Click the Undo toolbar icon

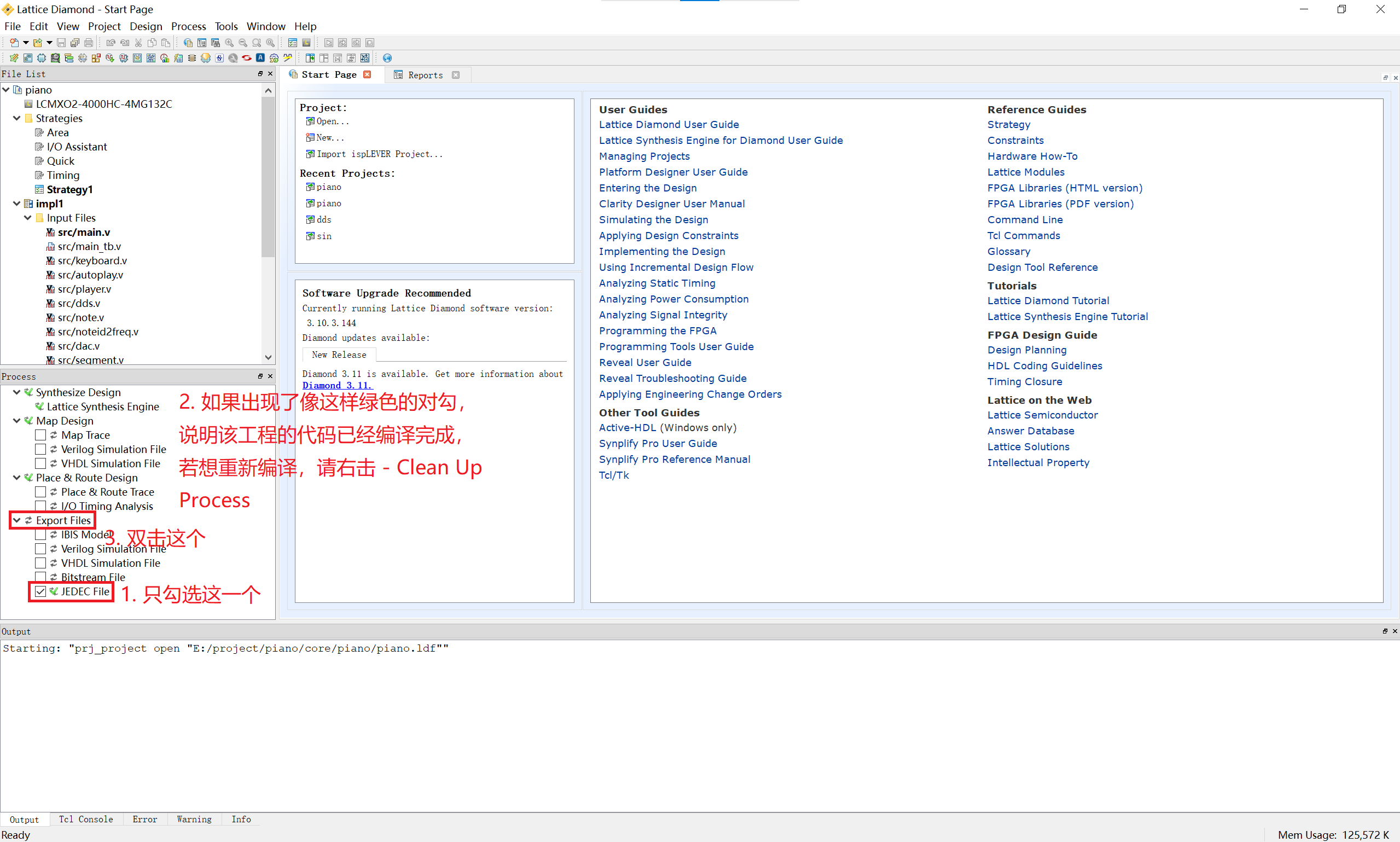[x=111, y=43]
